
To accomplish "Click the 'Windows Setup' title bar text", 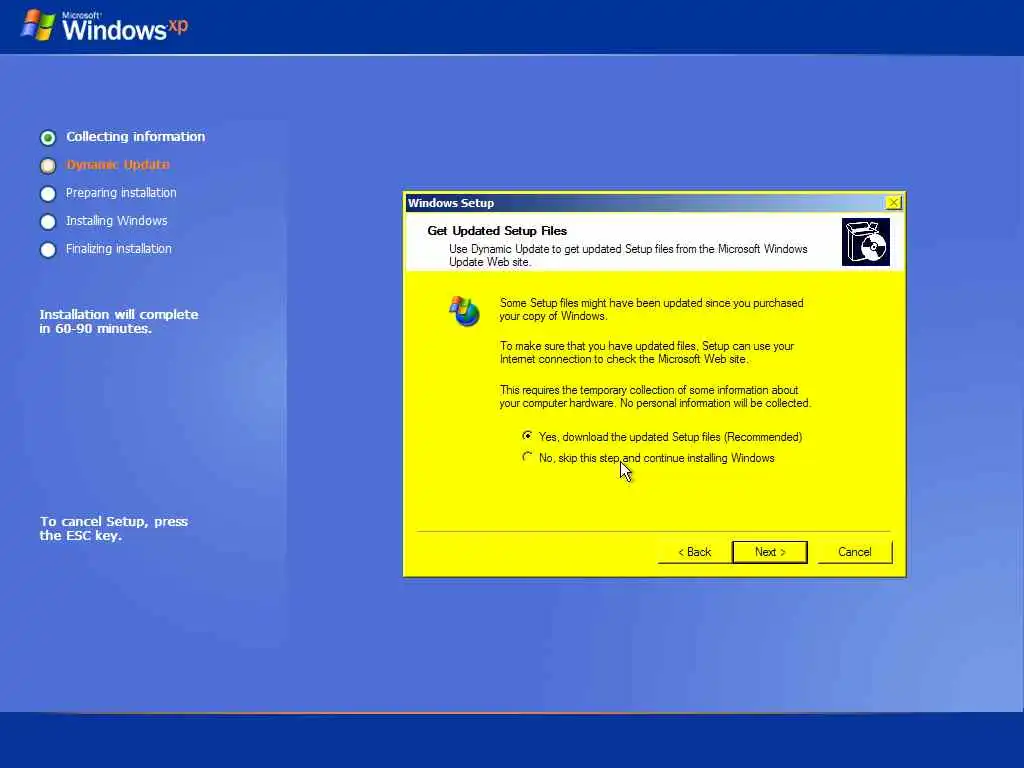I will coord(451,202).
